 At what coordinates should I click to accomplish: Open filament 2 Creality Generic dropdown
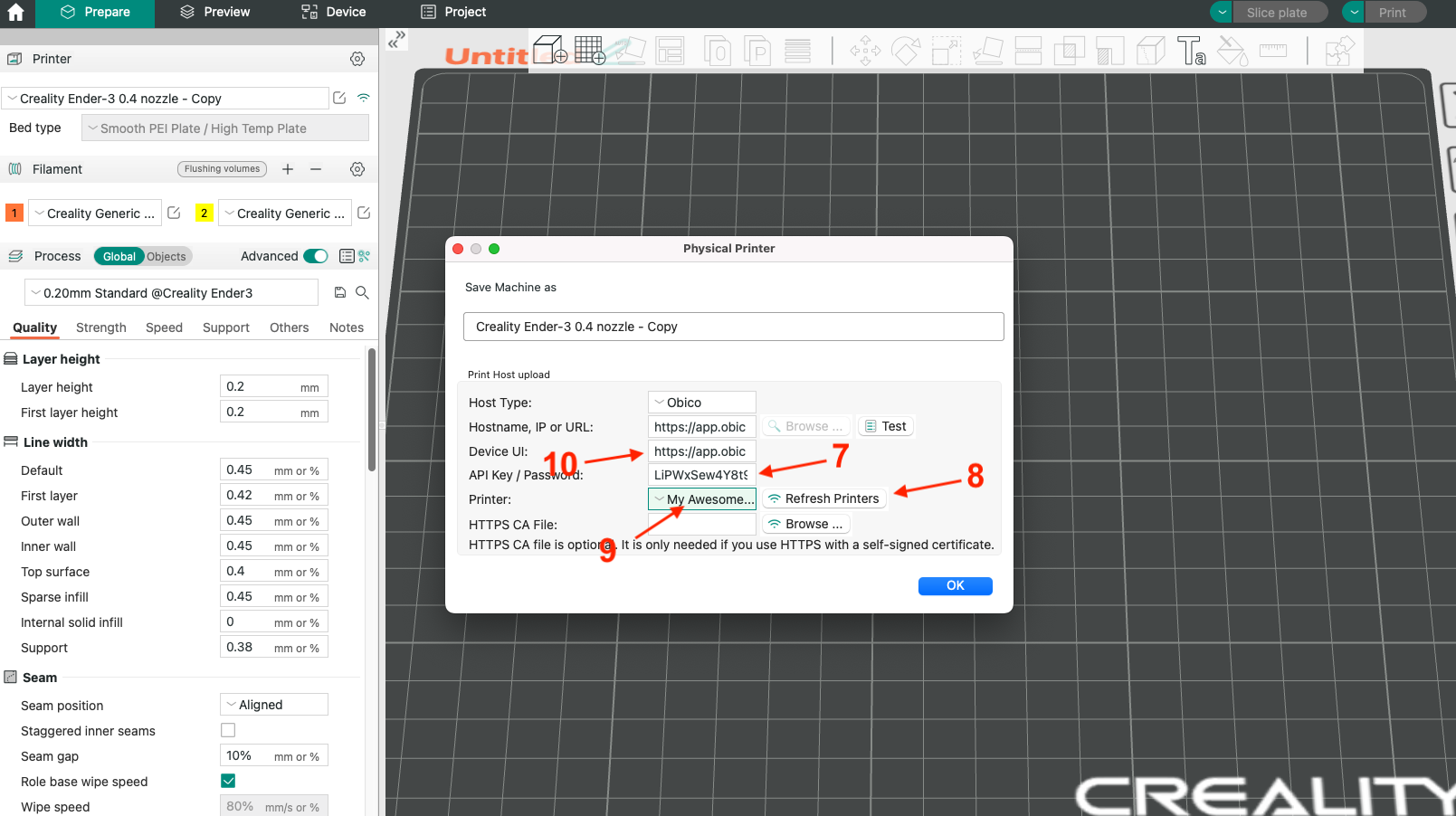pyautogui.click(x=285, y=213)
